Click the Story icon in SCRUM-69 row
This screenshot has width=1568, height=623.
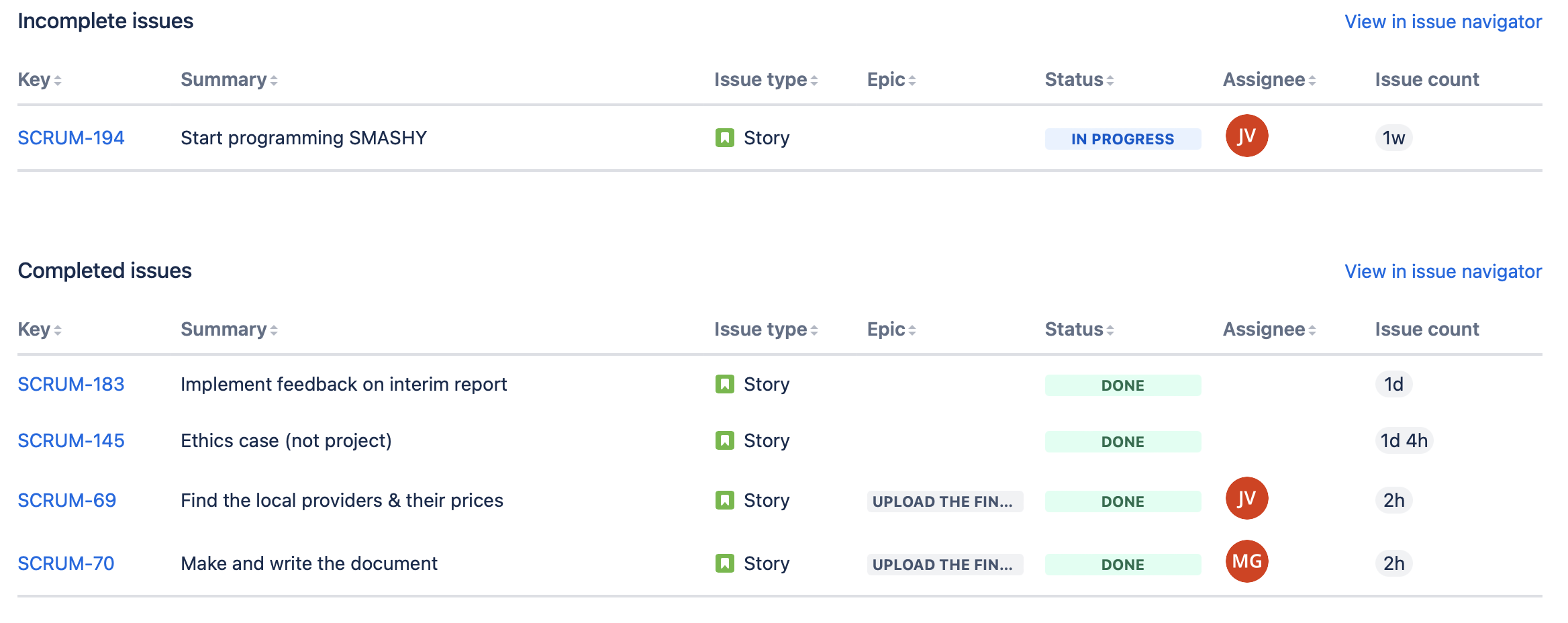point(724,500)
